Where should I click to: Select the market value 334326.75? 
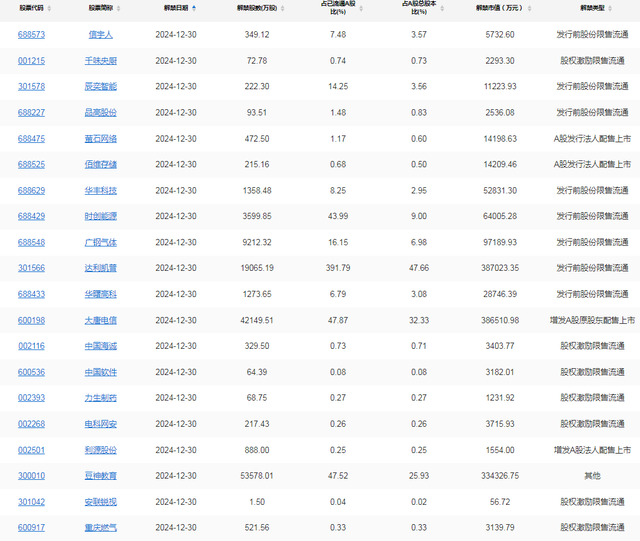[500, 476]
